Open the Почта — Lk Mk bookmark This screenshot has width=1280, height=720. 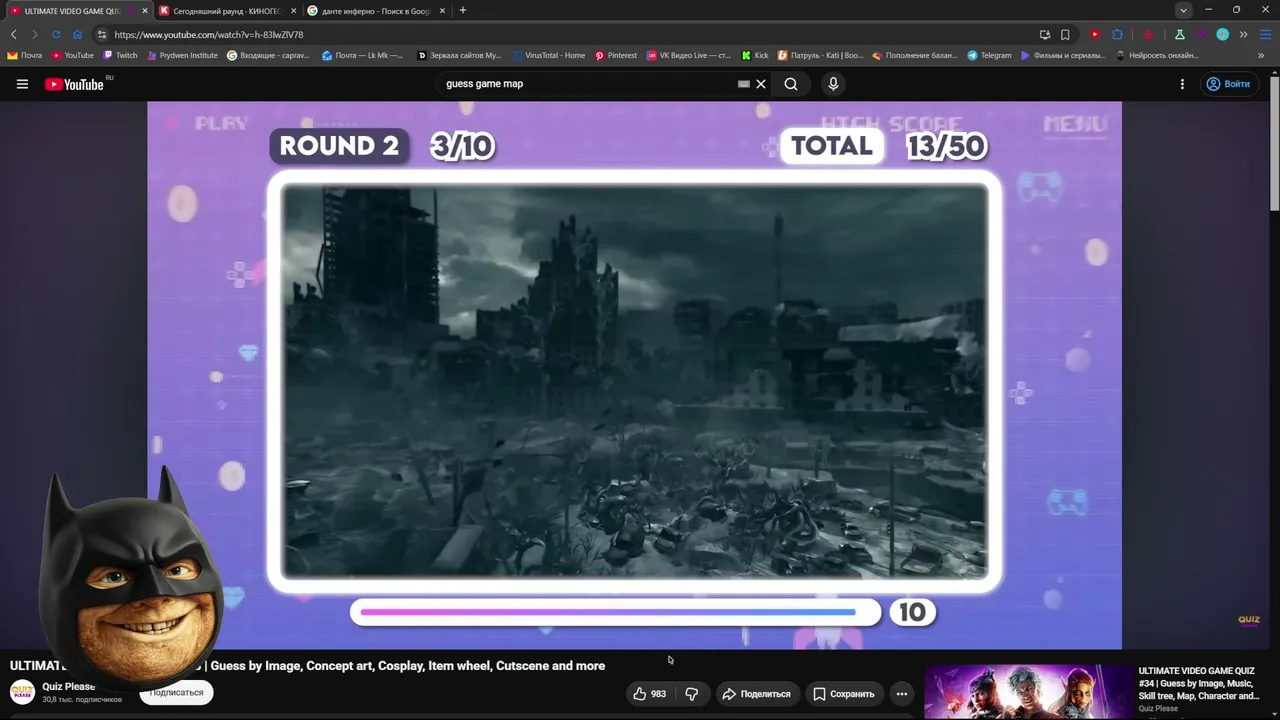pyautogui.click(x=363, y=56)
